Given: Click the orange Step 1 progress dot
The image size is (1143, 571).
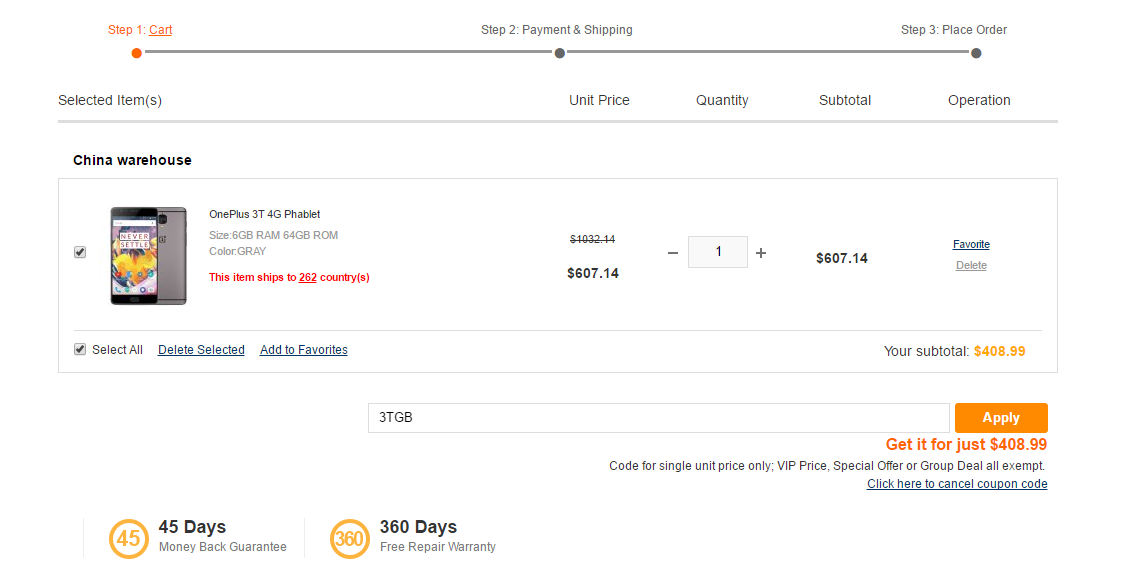Looking at the screenshot, I should click(x=136, y=53).
